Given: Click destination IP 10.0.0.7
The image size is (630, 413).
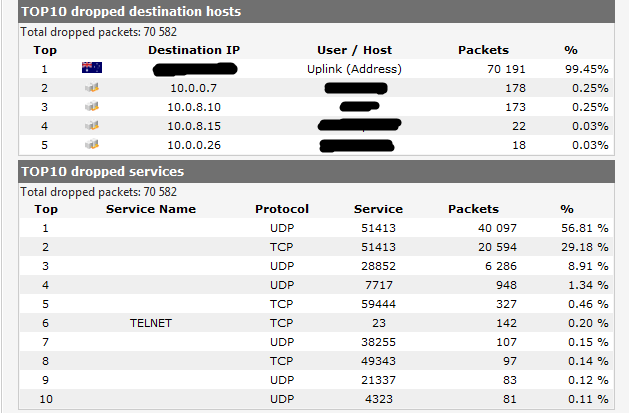Looking at the screenshot, I should [194, 88].
